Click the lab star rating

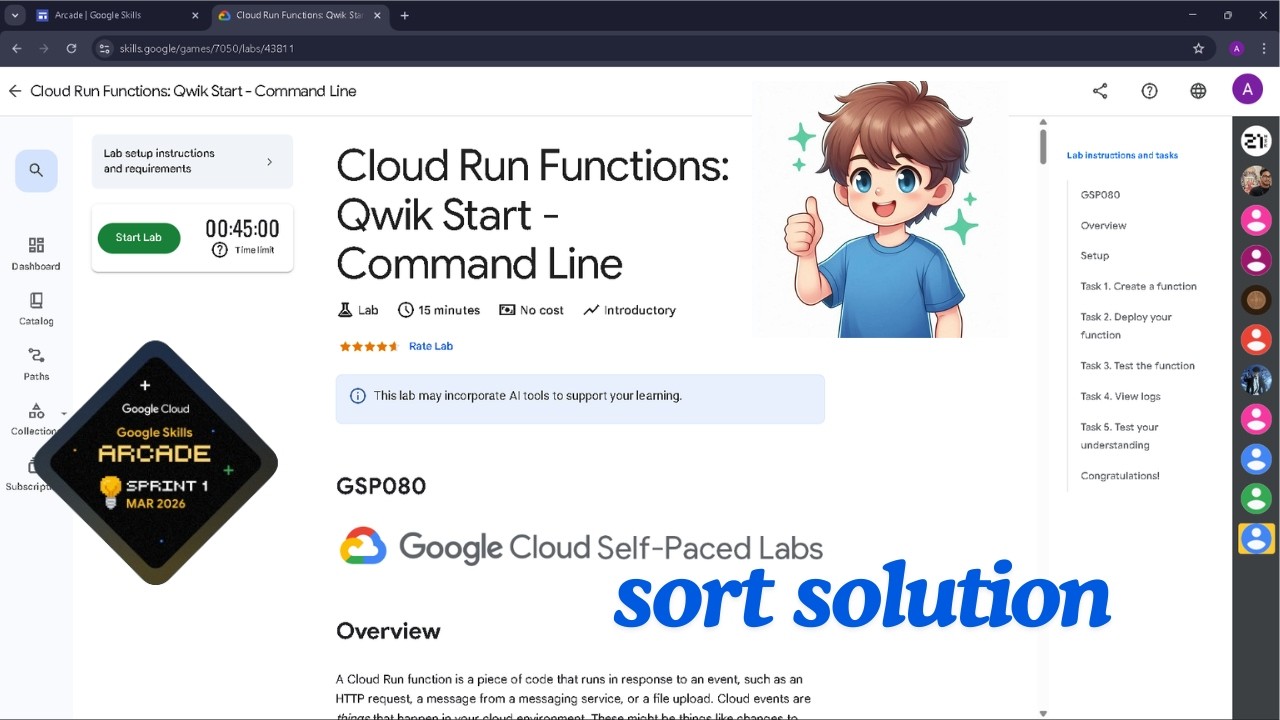pyautogui.click(x=369, y=346)
